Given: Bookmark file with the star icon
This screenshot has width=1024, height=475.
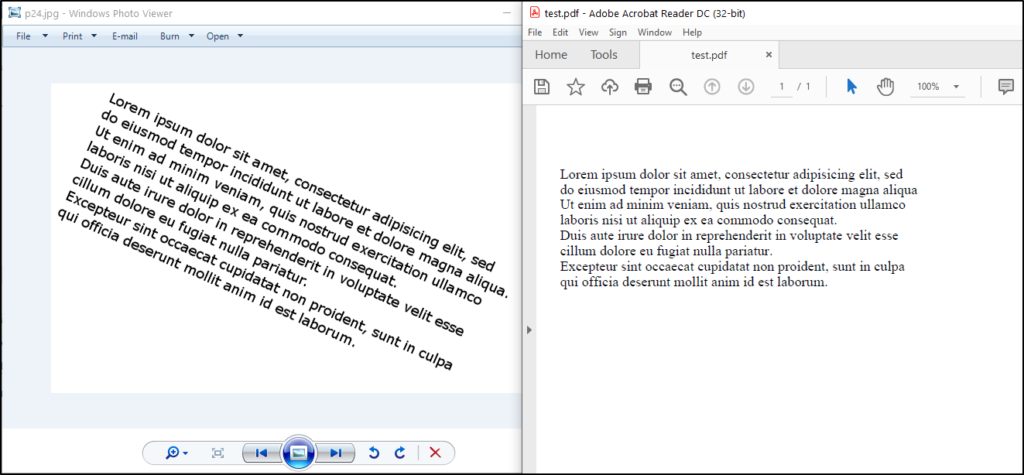Looking at the screenshot, I should (x=576, y=87).
